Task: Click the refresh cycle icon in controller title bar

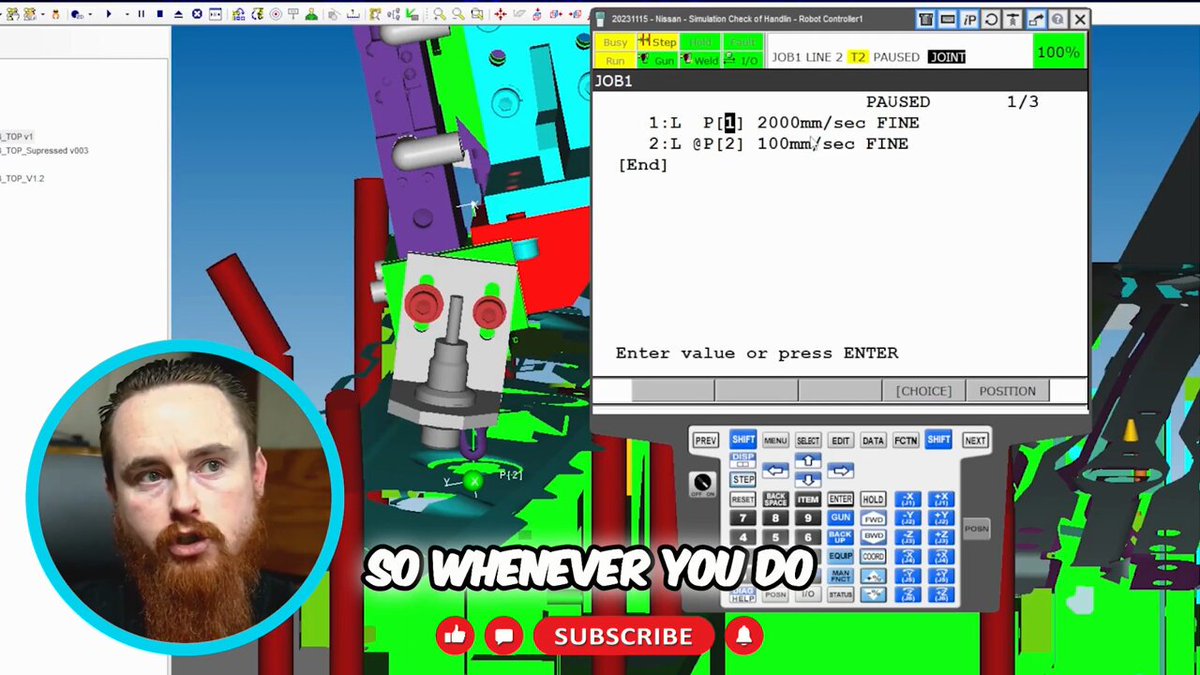Action: 991,19
